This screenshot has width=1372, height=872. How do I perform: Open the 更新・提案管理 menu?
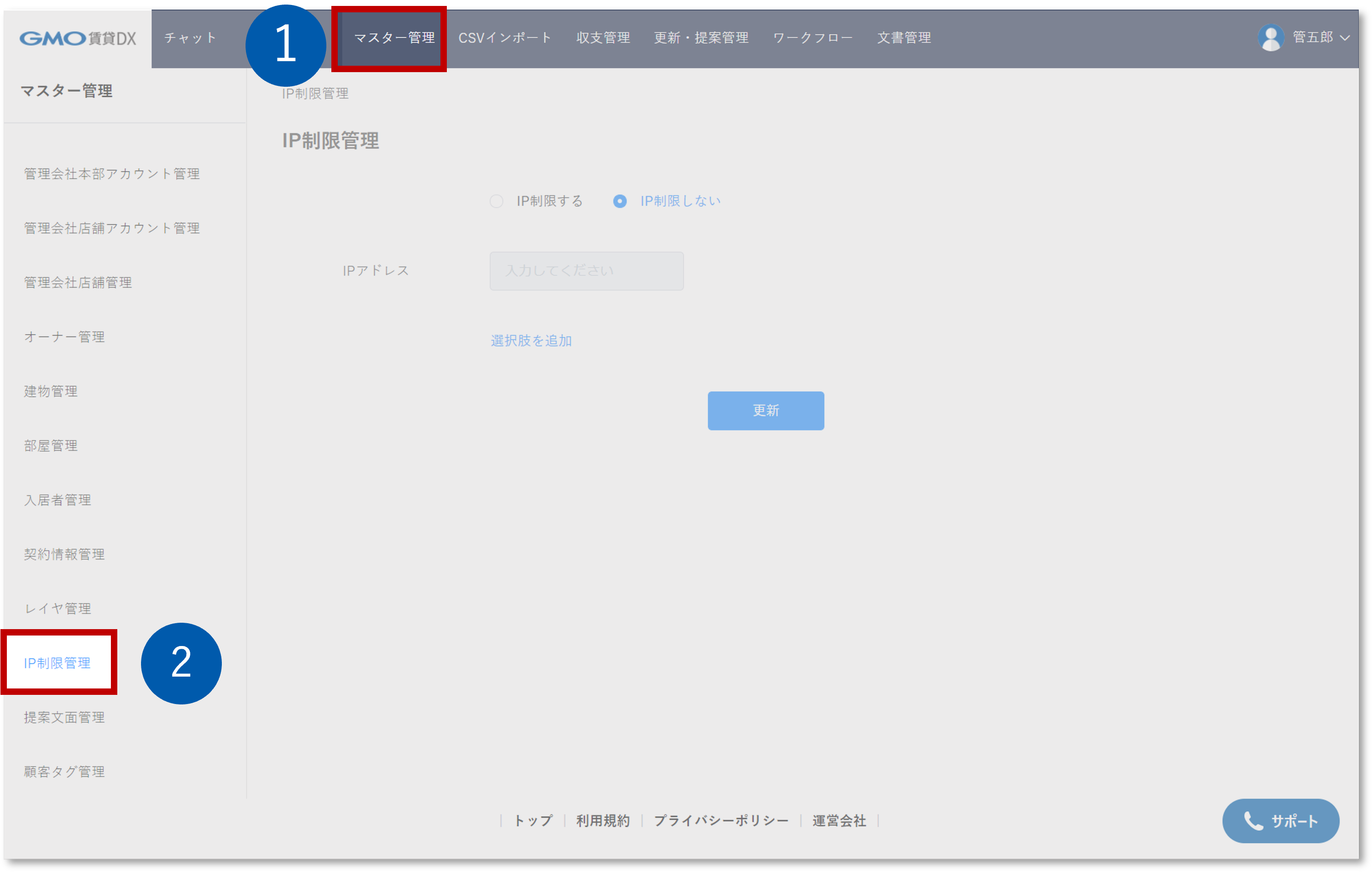point(701,38)
